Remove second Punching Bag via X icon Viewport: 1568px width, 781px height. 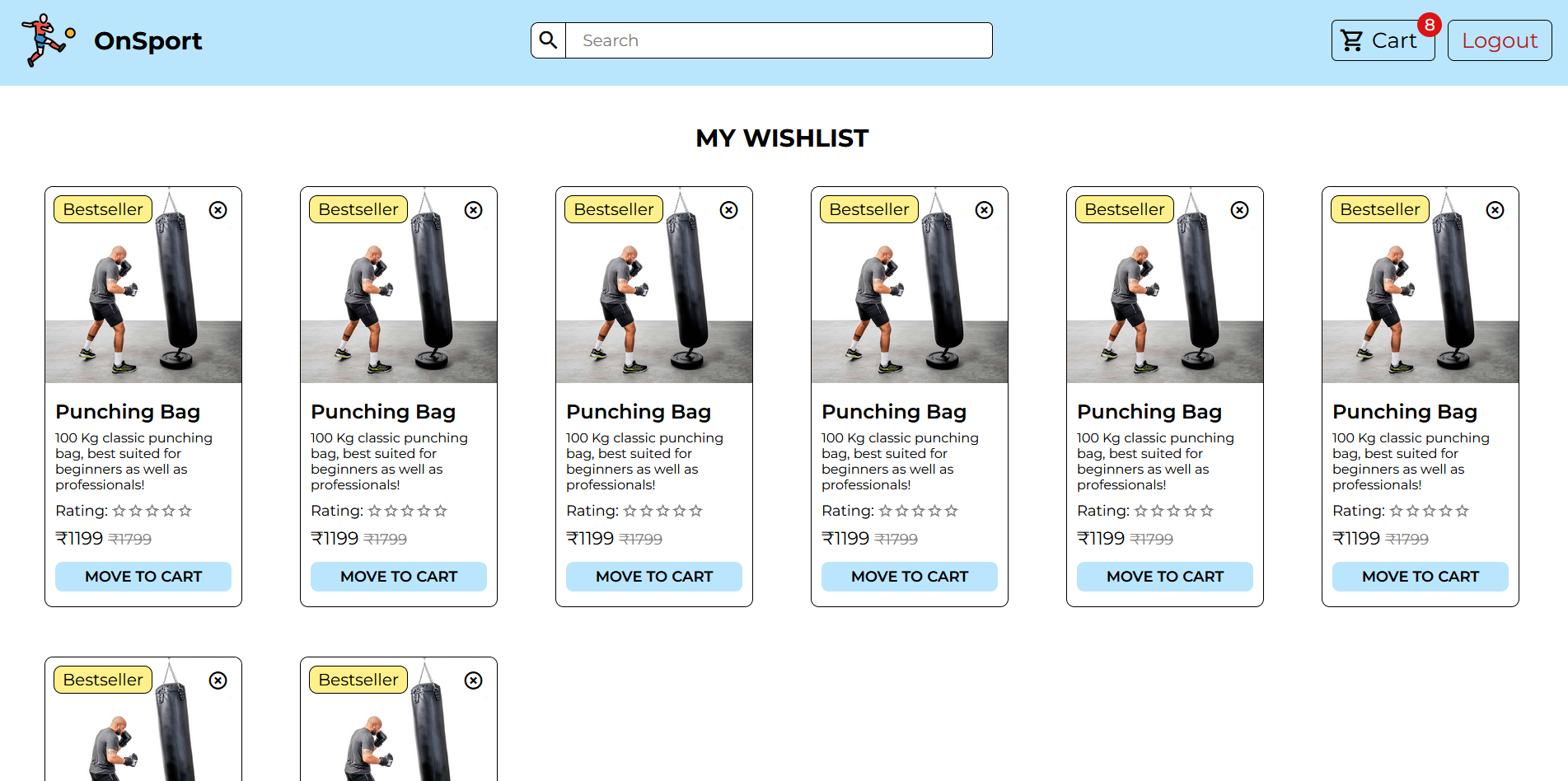[473, 210]
